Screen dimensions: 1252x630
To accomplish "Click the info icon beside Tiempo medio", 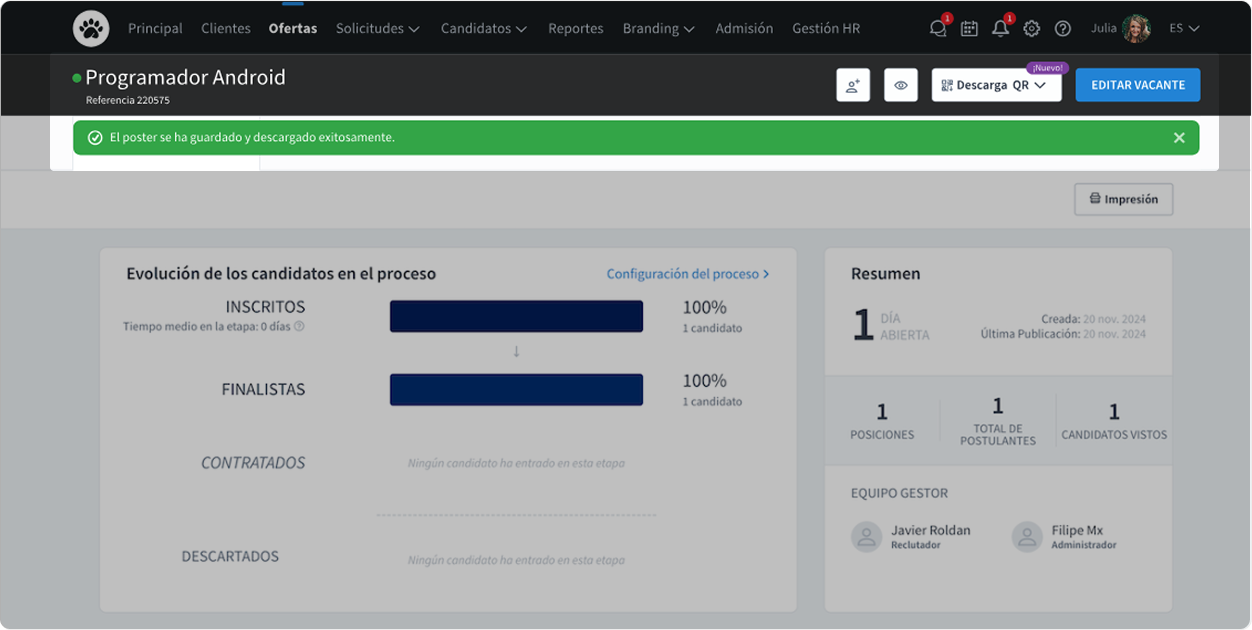I will click(x=299, y=326).
